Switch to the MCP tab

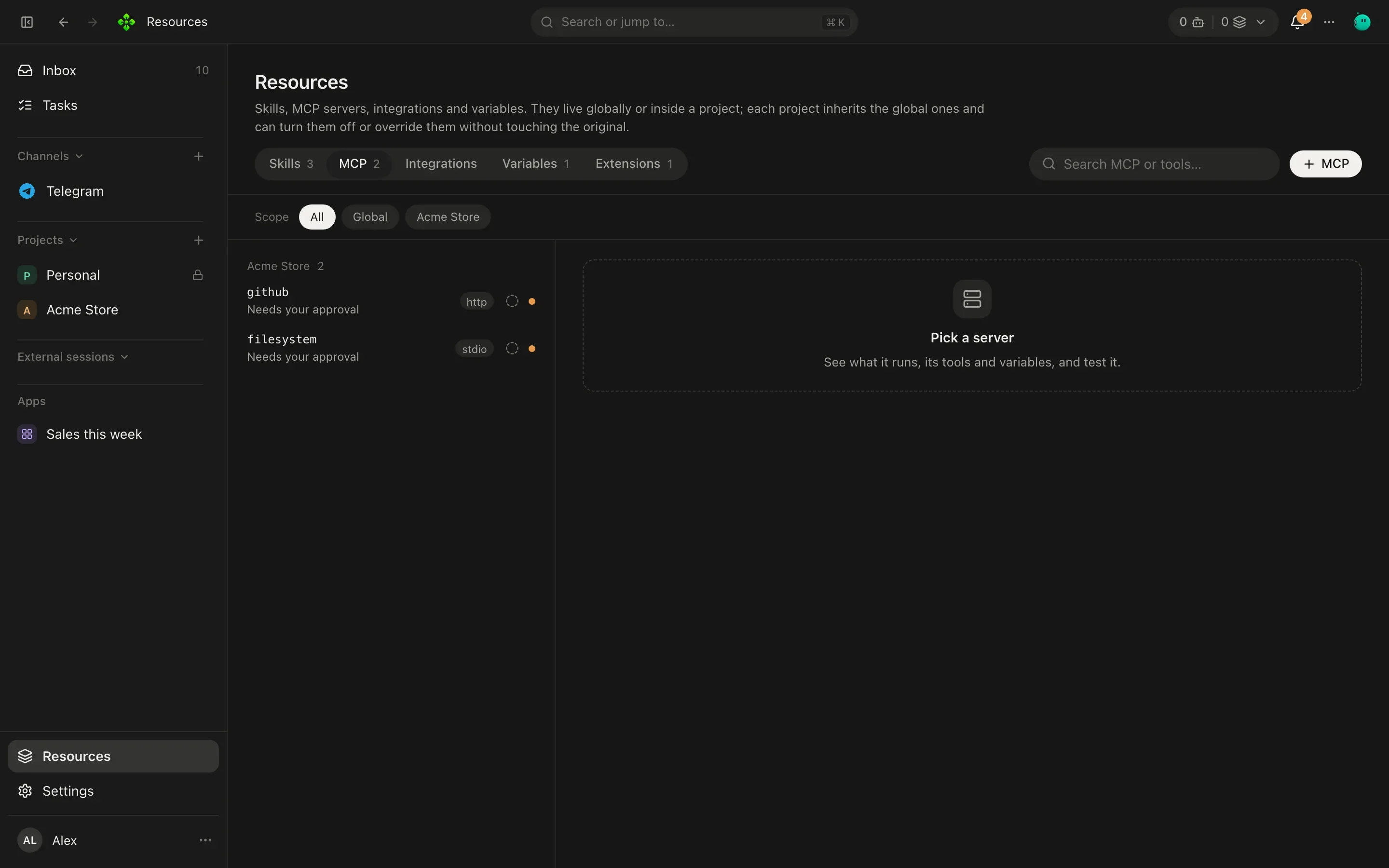(x=359, y=163)
